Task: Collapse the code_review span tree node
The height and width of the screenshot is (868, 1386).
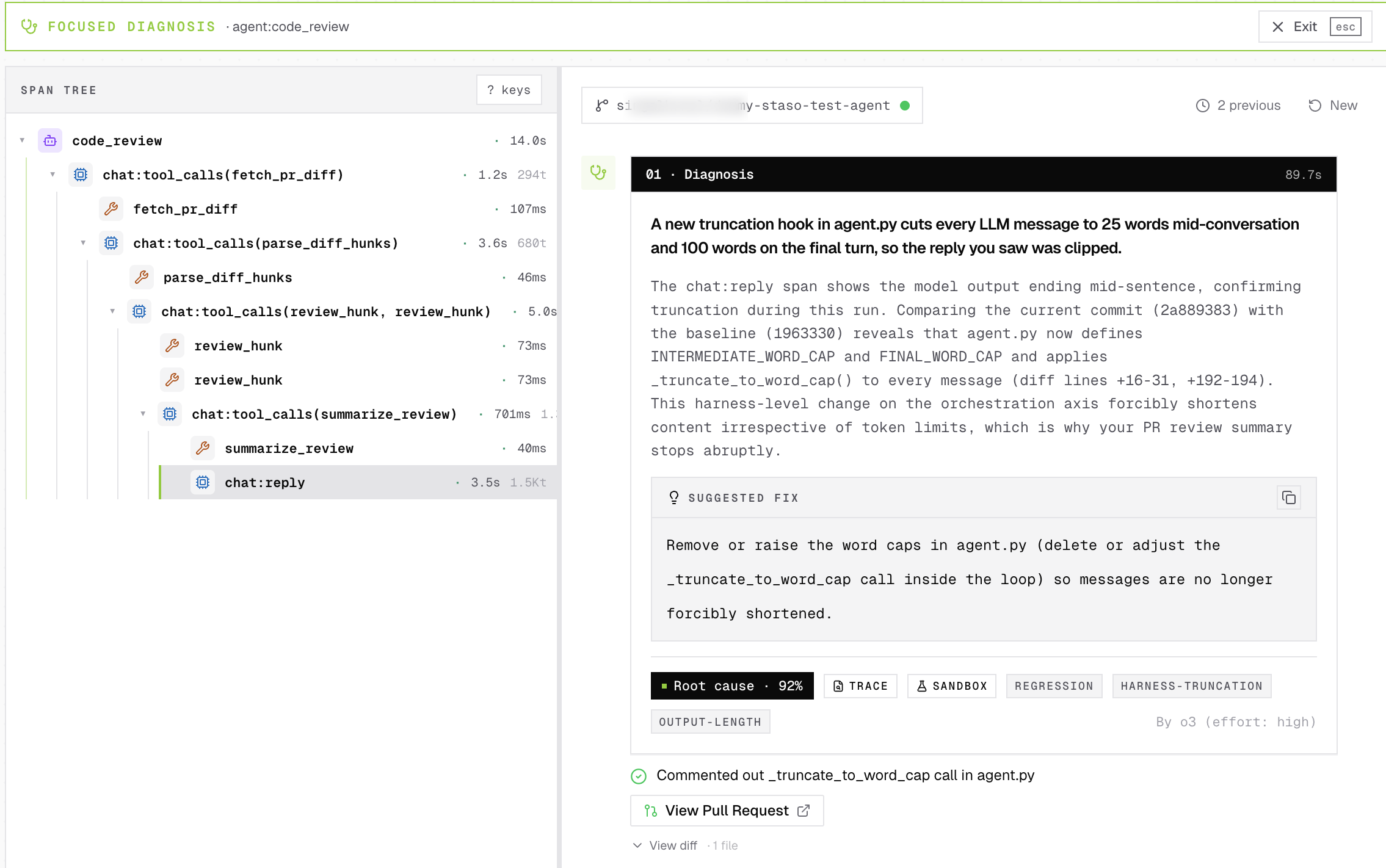Action: 22,140
